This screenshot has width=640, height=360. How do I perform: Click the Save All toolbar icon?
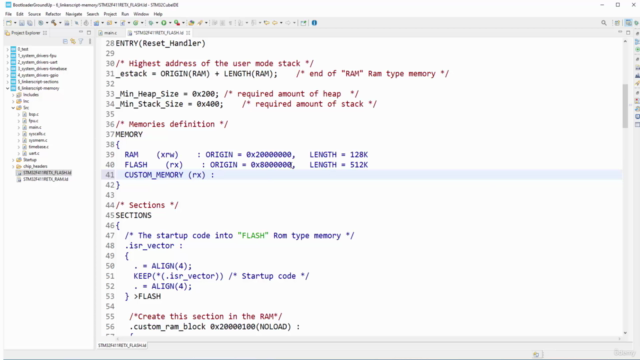[30, 23]
